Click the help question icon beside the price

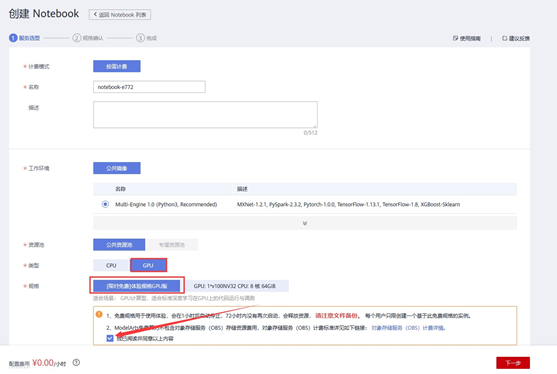76,363
